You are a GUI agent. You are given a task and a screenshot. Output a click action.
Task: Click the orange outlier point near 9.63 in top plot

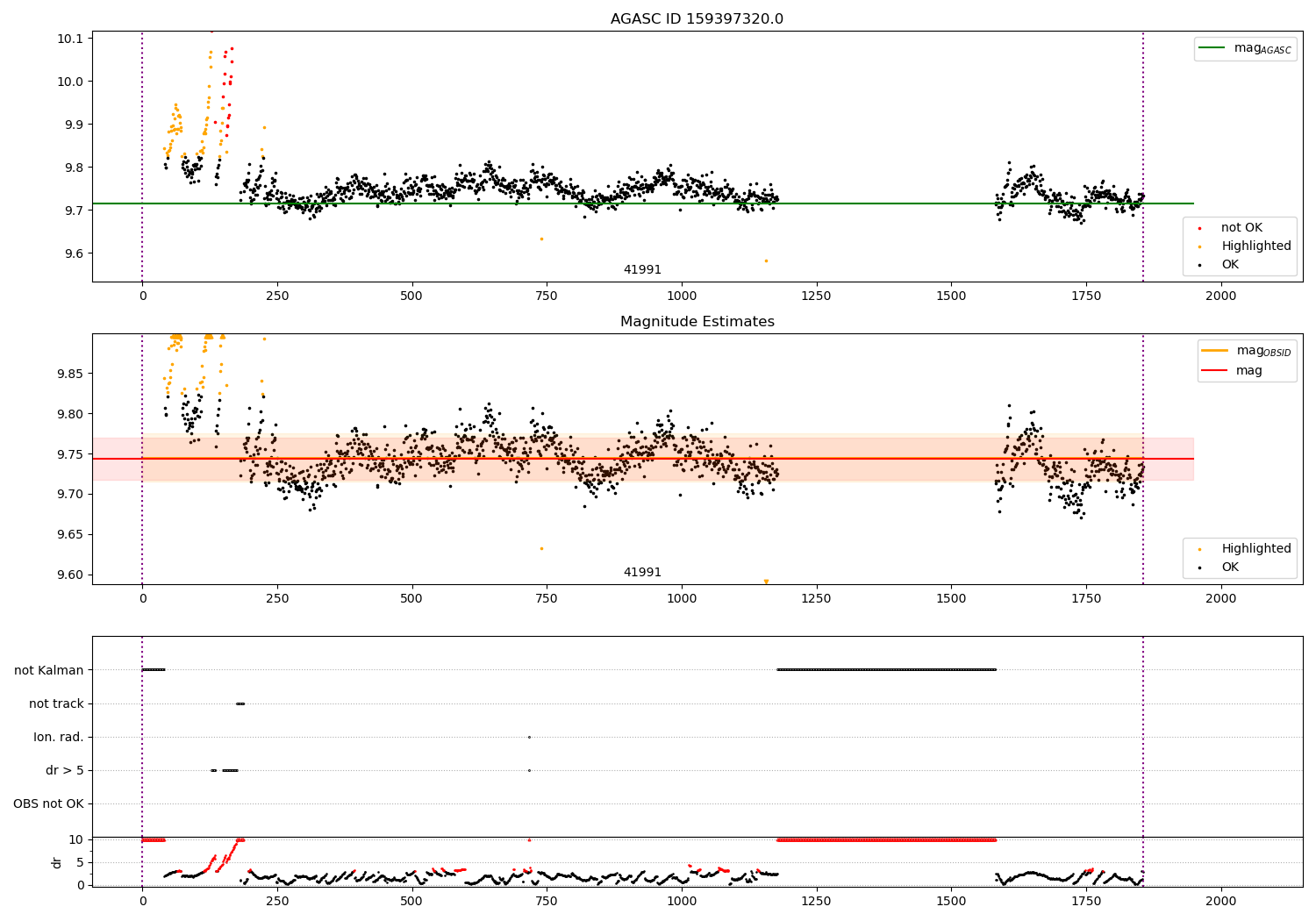tap(541, 239)
